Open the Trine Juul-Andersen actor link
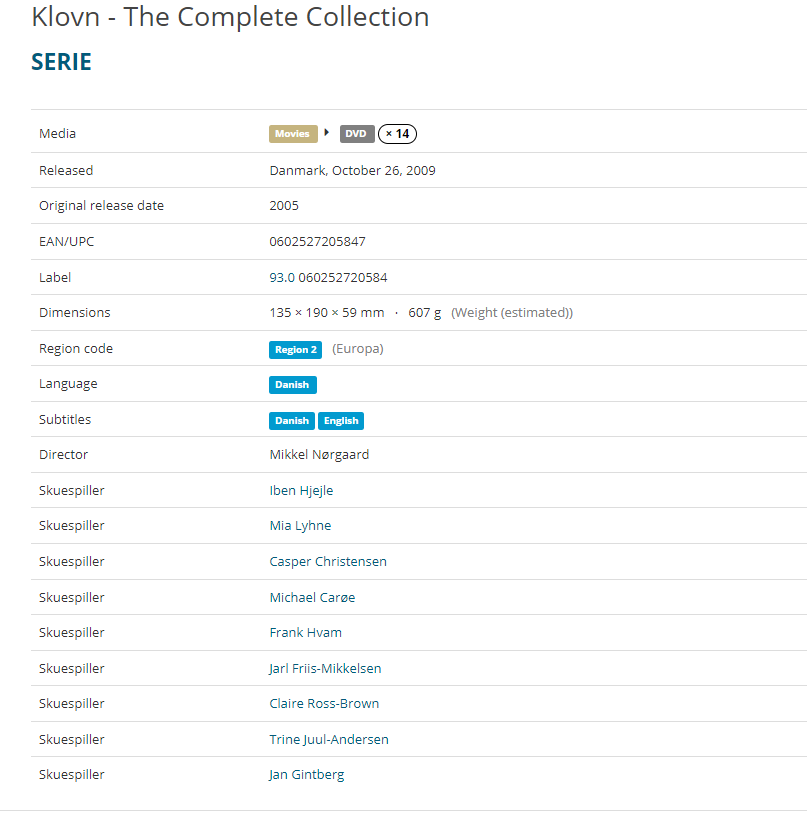 pyautogui.click(x=329, y=740)
